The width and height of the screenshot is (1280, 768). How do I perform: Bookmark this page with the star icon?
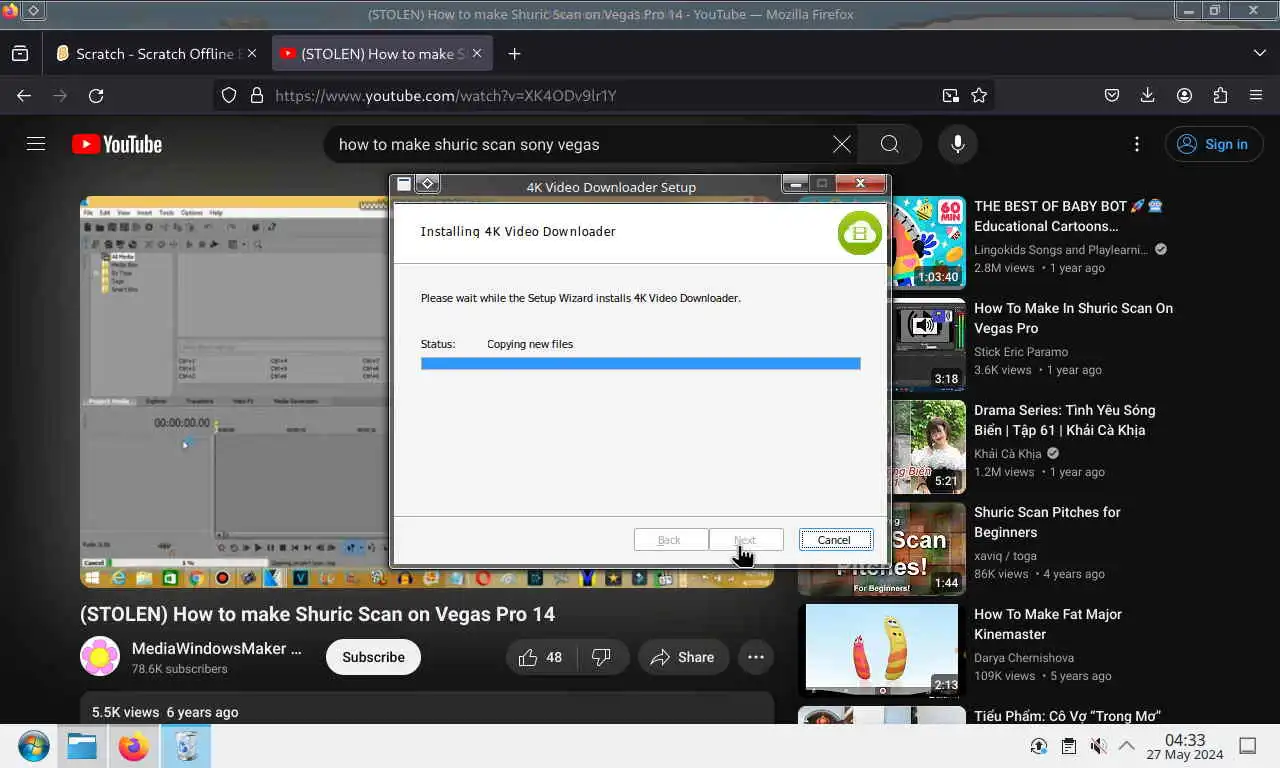click(979, 96)
